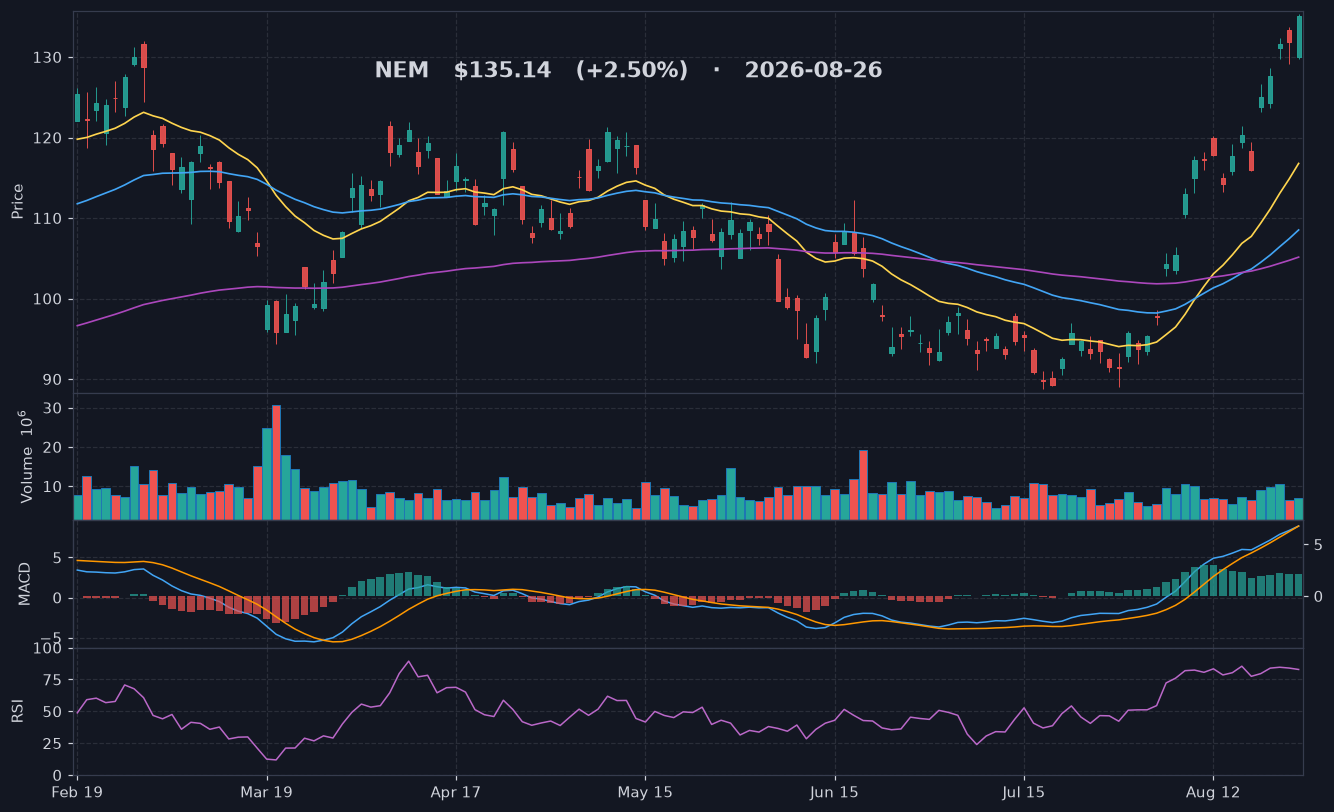Select the "Jul 15" date label
The width and height of the screenshot is (1334, 812).
pyautogui.click(x=1024, y=793)
